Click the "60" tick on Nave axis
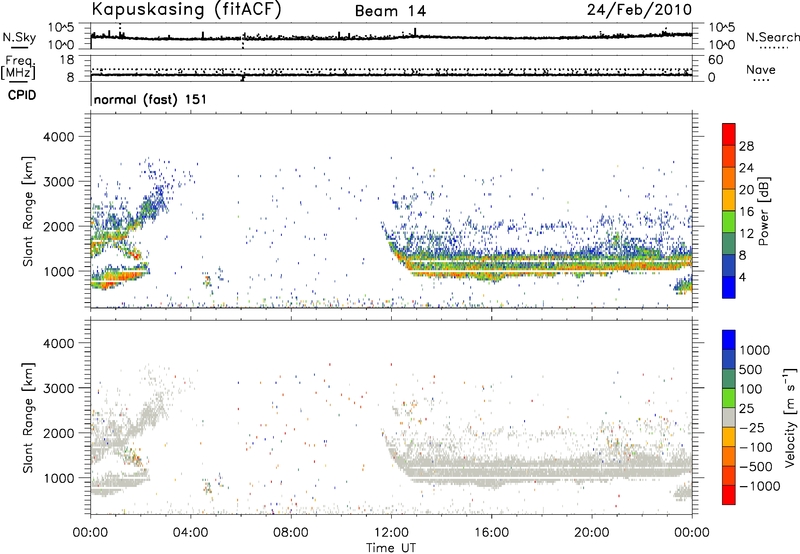 pos(716,60)
